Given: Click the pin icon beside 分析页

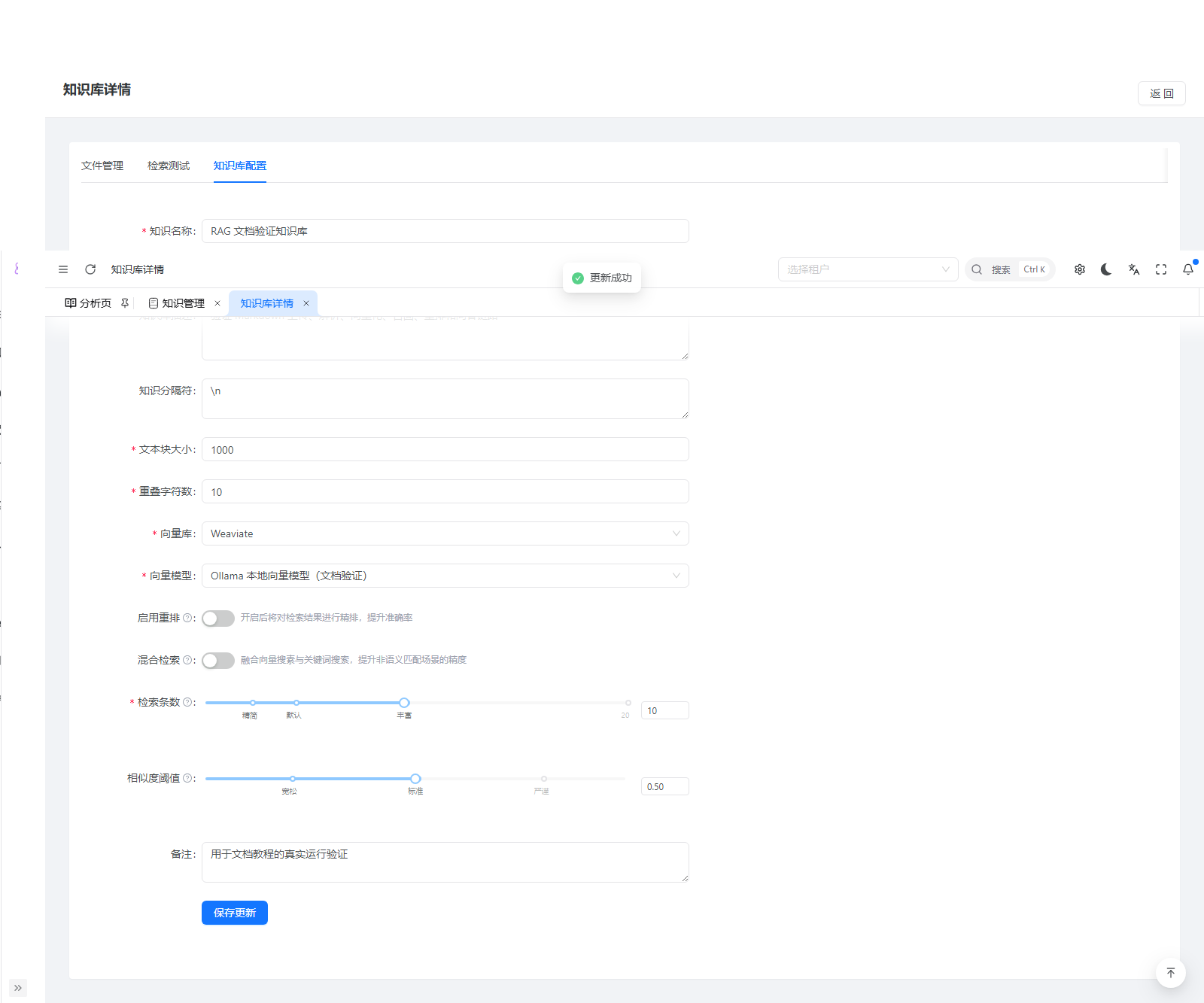Looking at the screenshot, I should tap(125, 303).
